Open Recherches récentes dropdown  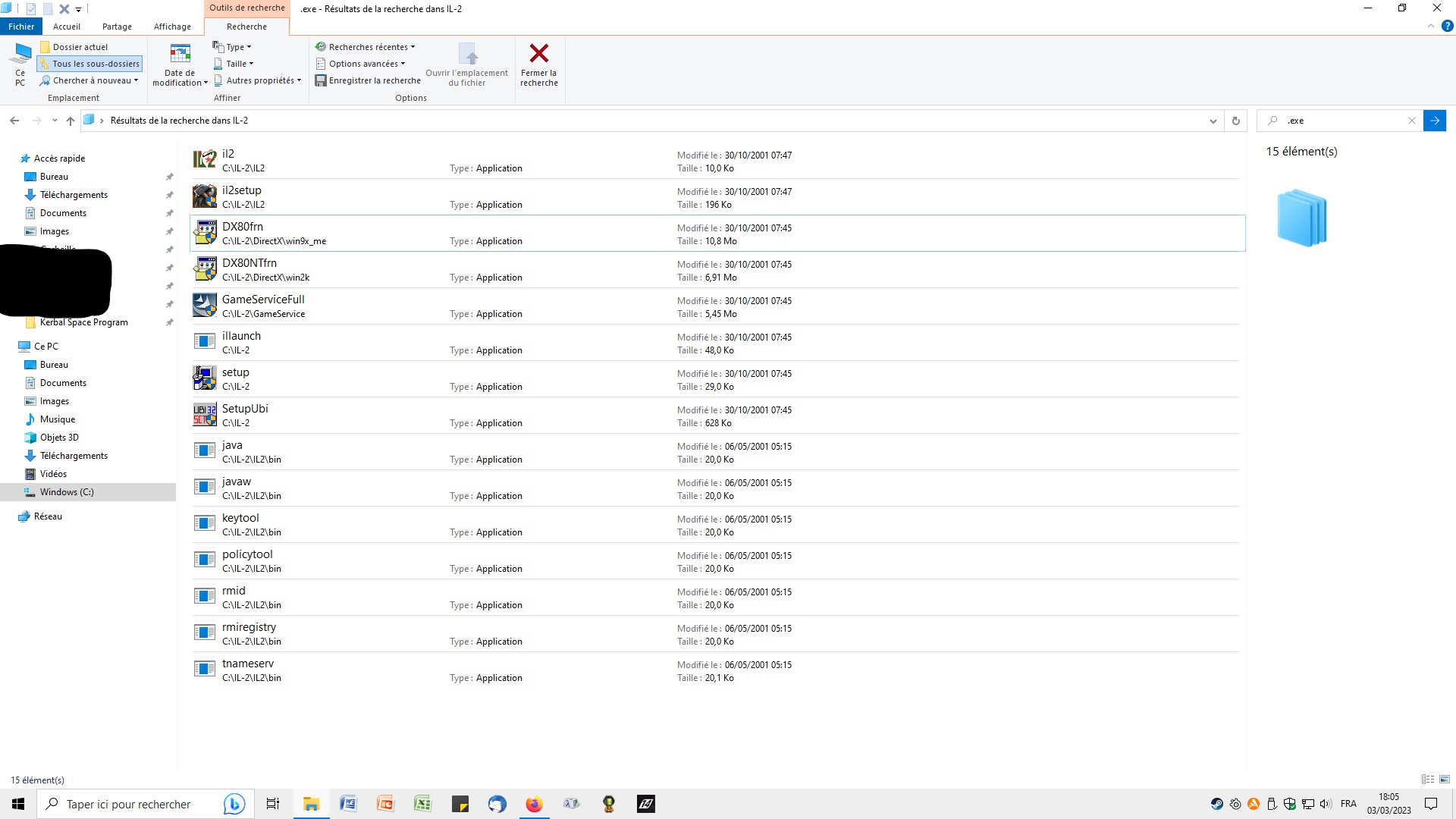click(x=366, y=47)
